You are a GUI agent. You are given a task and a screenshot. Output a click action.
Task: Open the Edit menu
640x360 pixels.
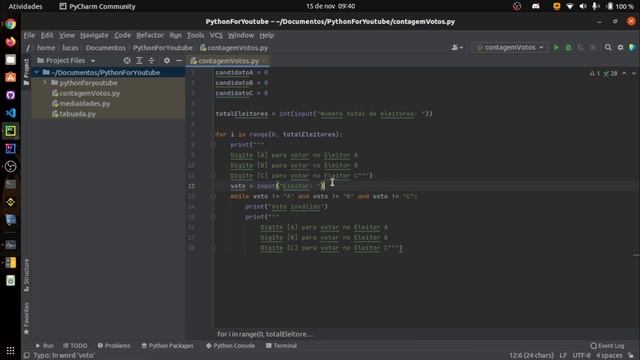[47, 35]
